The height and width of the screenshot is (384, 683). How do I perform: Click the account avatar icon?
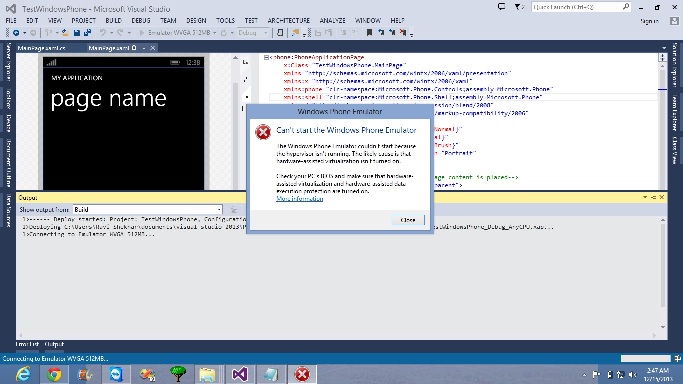[x=674, y=21]
